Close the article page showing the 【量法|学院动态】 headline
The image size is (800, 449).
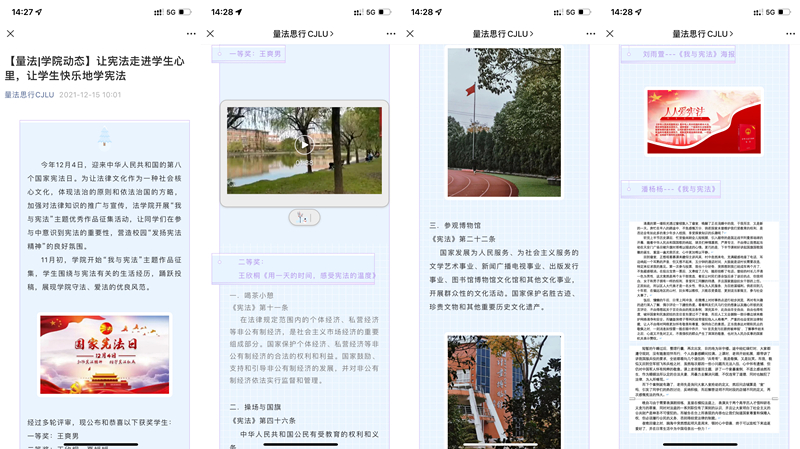click(10, 34)
